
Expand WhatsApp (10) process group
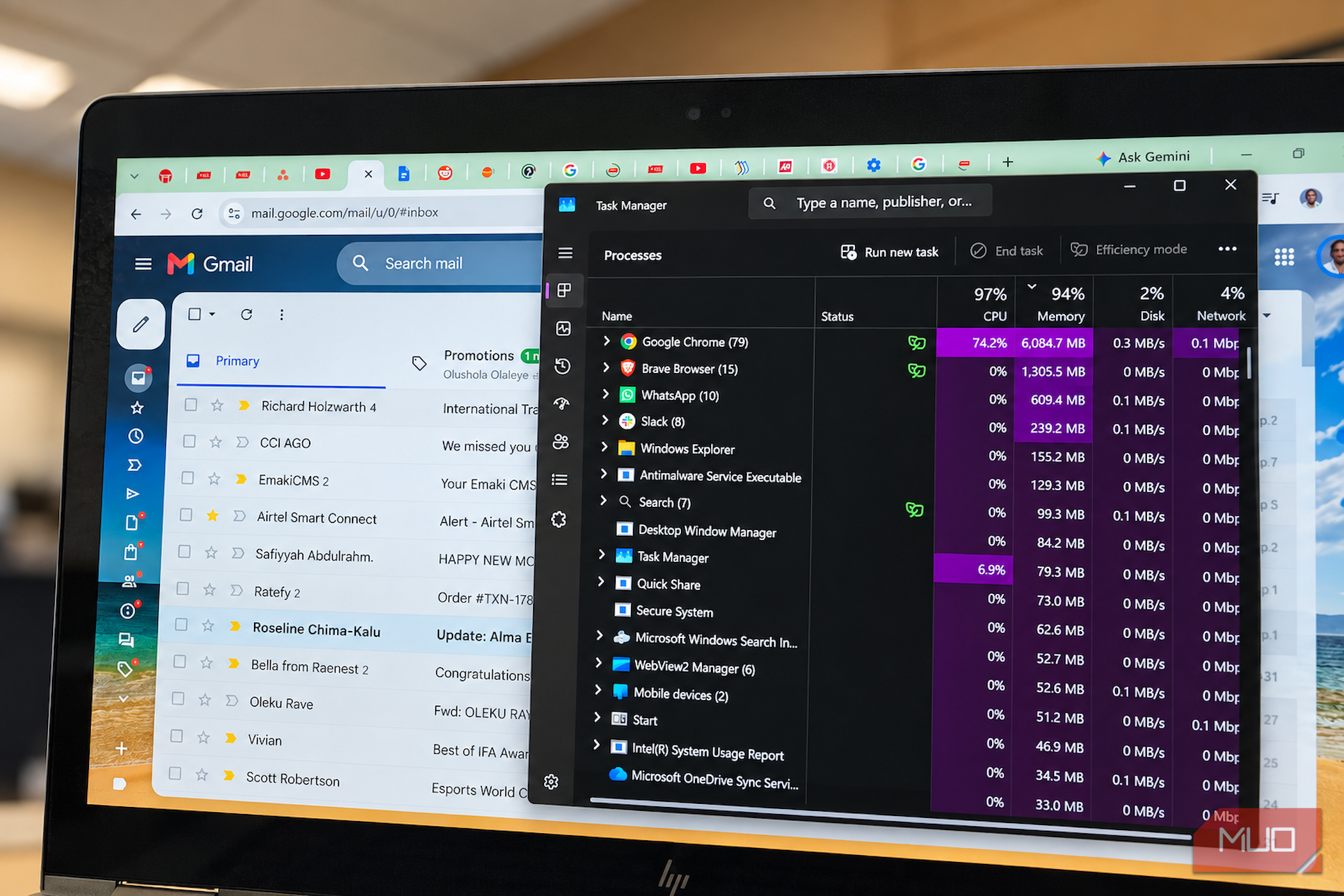(x=605, y=394)
